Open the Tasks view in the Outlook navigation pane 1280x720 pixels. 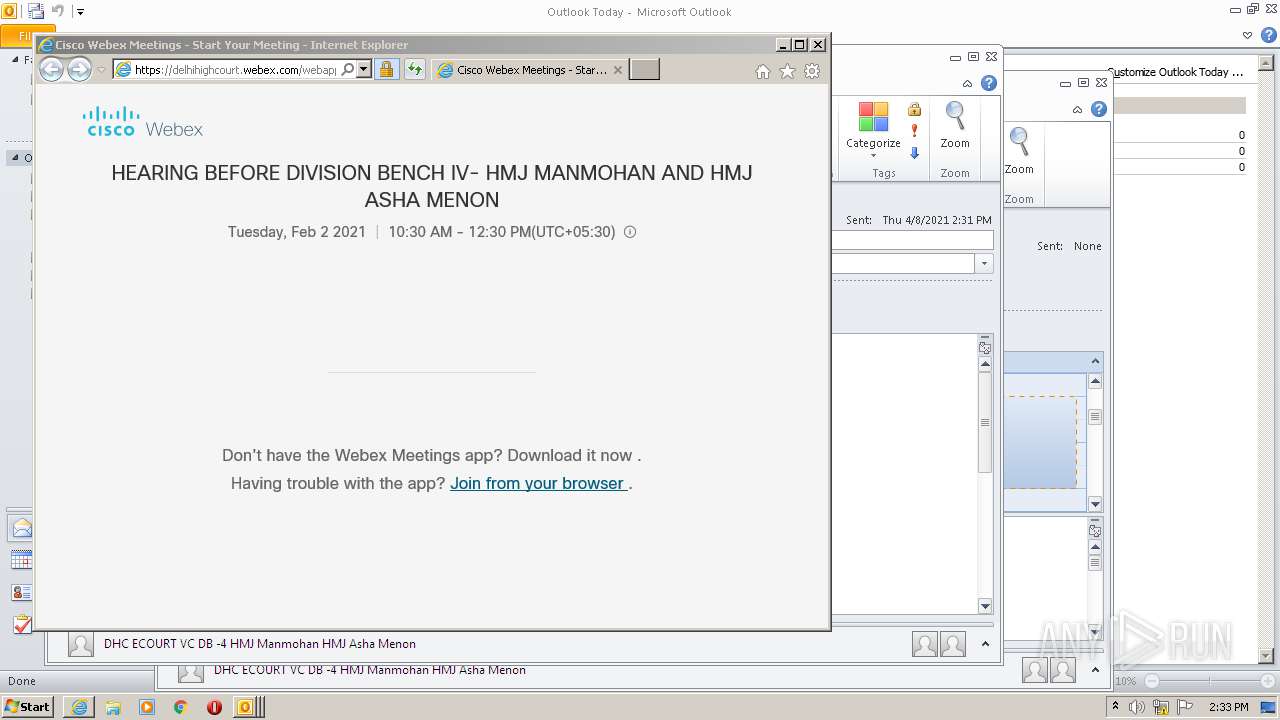21,625
